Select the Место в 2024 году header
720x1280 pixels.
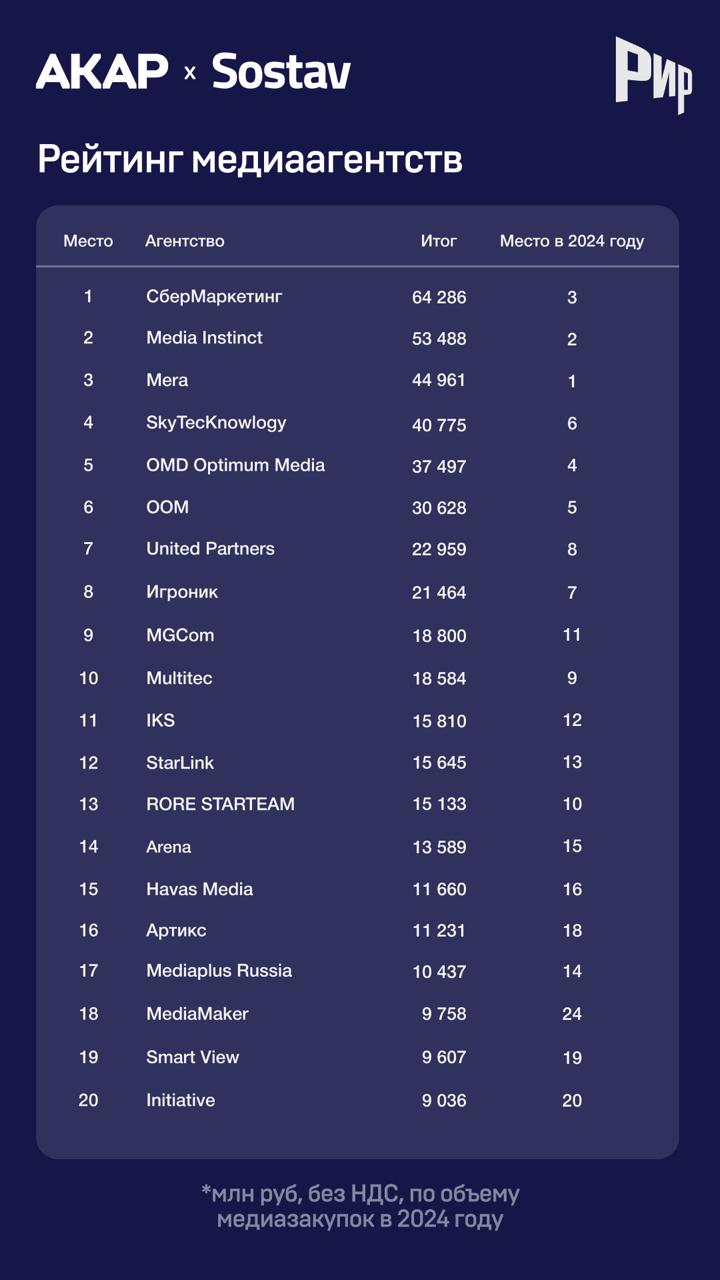pyautogui.click(x=572, y=241)
